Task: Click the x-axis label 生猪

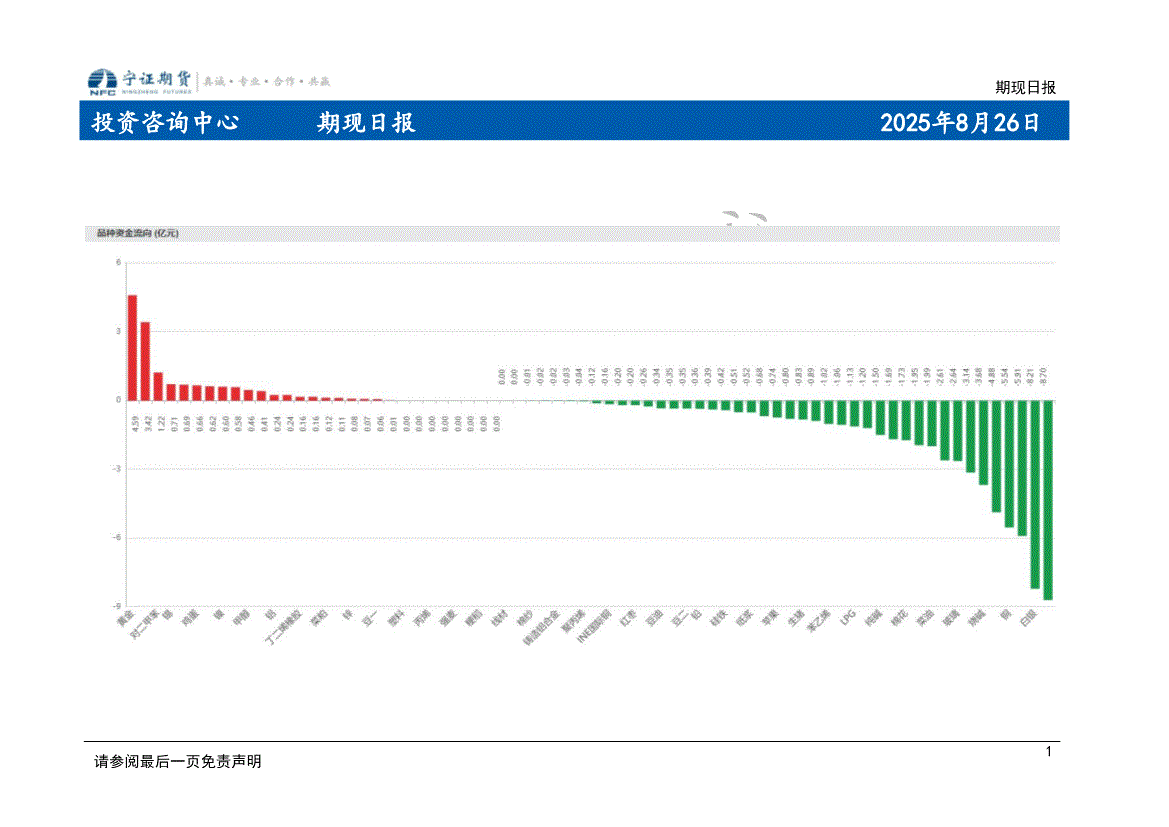Action: (795, 617)
